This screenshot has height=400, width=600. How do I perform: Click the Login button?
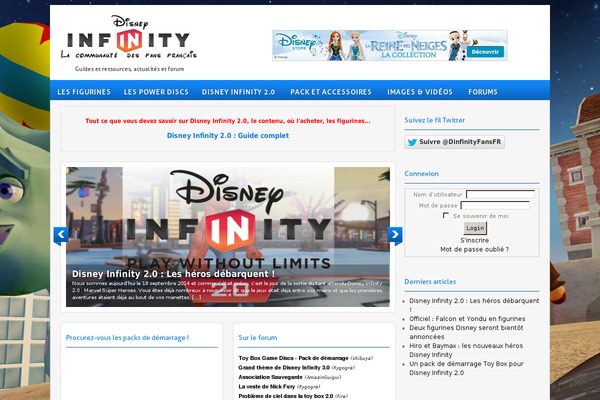tap(475, 228)
